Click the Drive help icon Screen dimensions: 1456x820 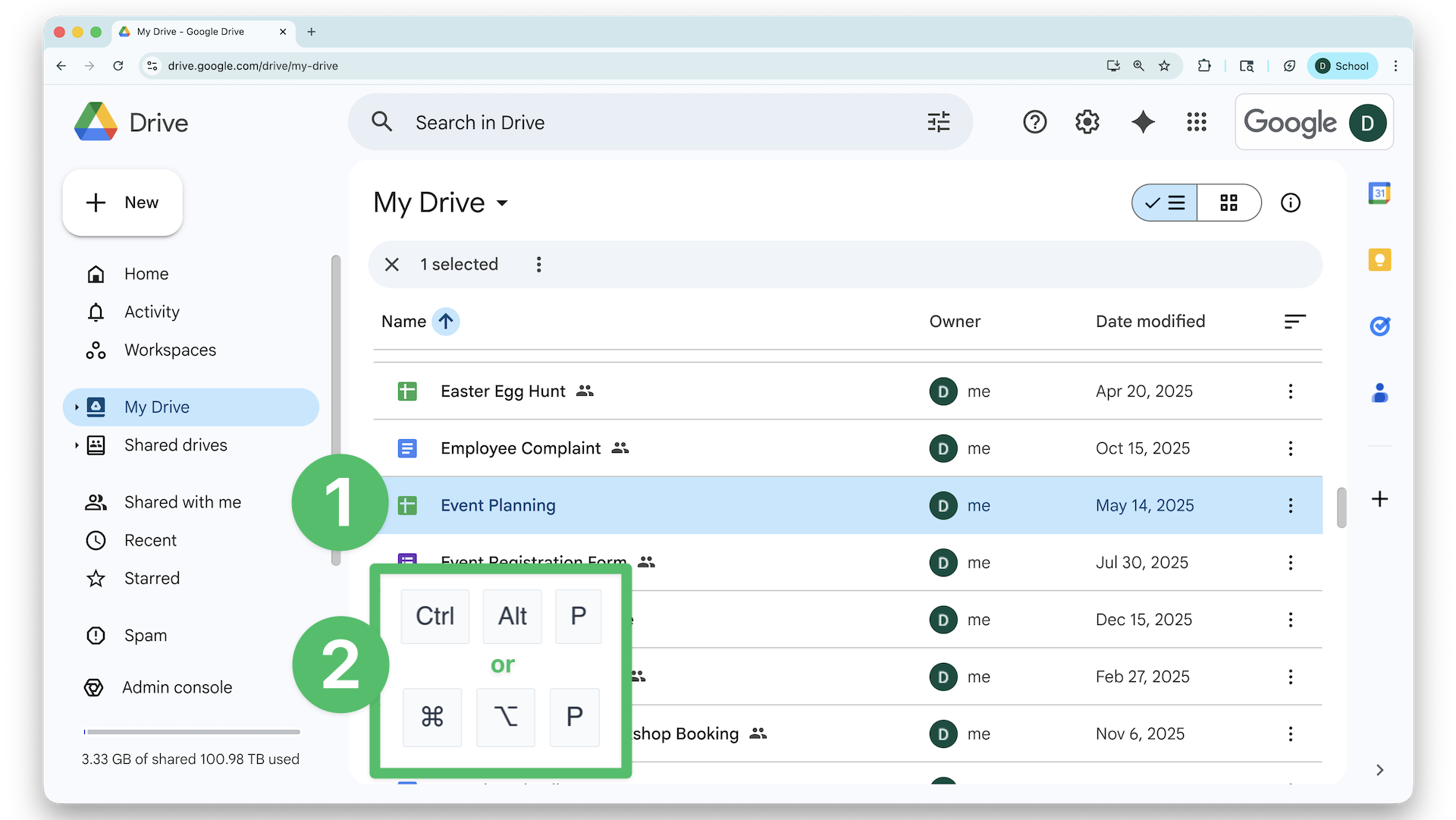click(1035, 121)
